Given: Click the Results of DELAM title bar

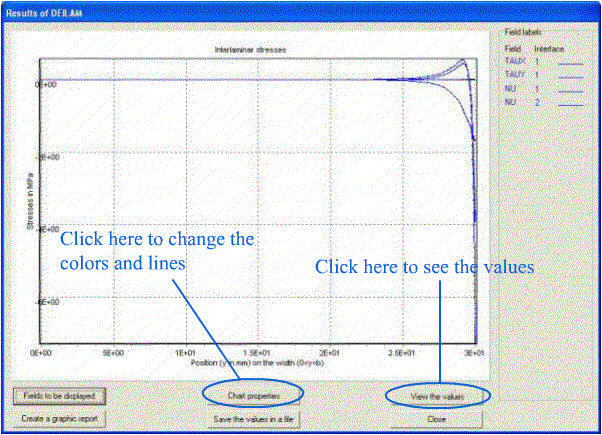Looking at the screenshot, I should [300, 8].
